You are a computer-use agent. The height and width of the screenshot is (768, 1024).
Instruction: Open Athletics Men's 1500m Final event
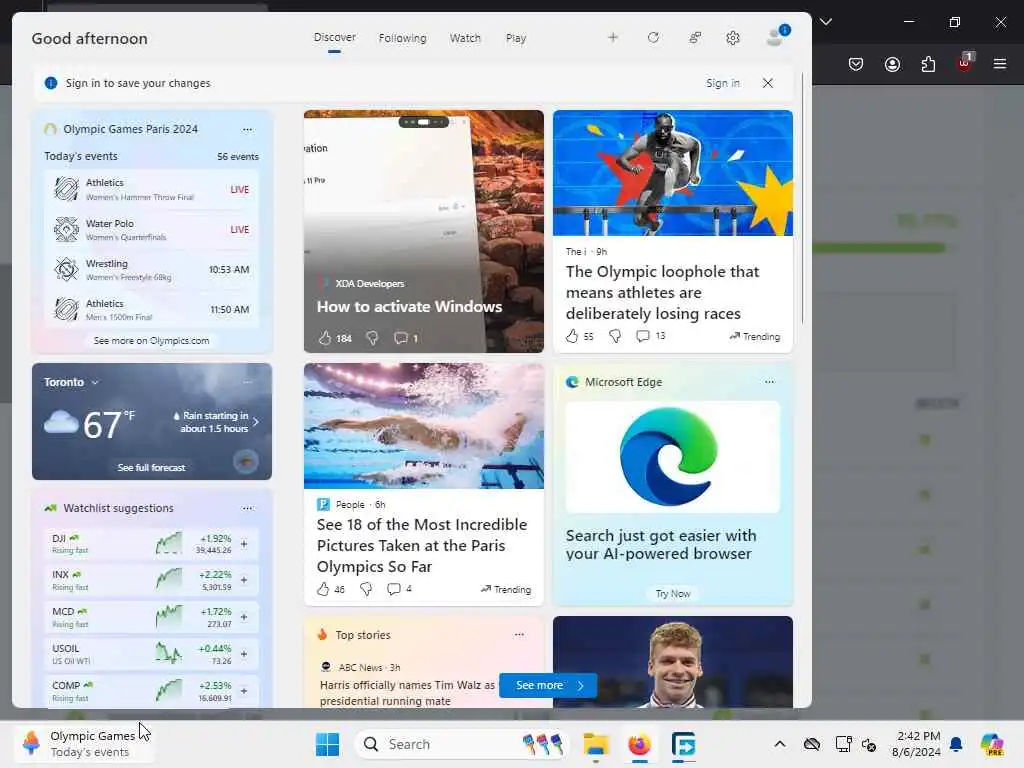pyautogui.click(x=152, y=310)
